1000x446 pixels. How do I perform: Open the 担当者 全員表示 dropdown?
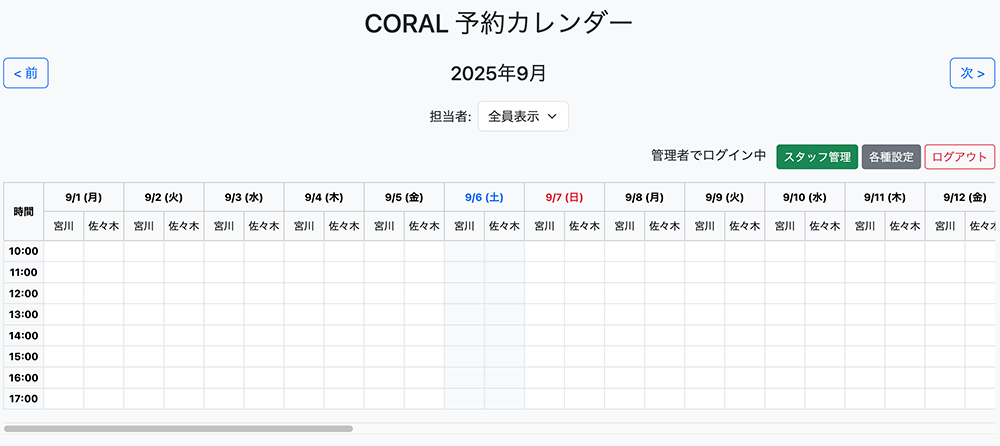coord(523,116)
